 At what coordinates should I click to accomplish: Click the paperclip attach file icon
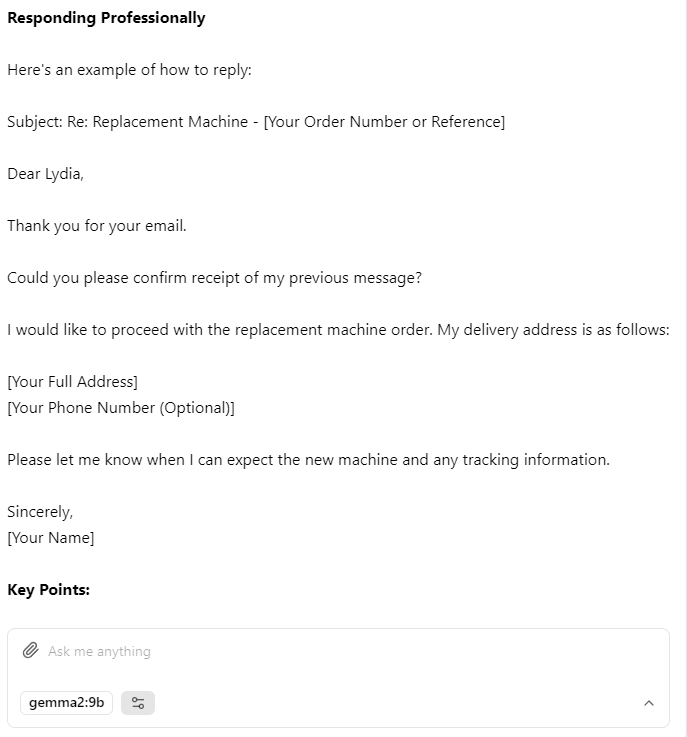point(31,651)
